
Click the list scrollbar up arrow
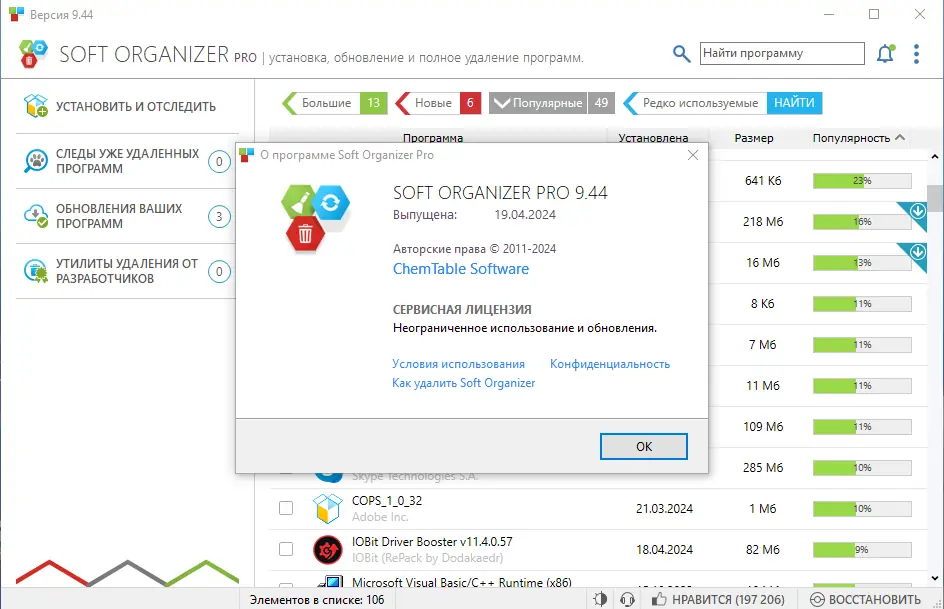click(x=935, y=156)
